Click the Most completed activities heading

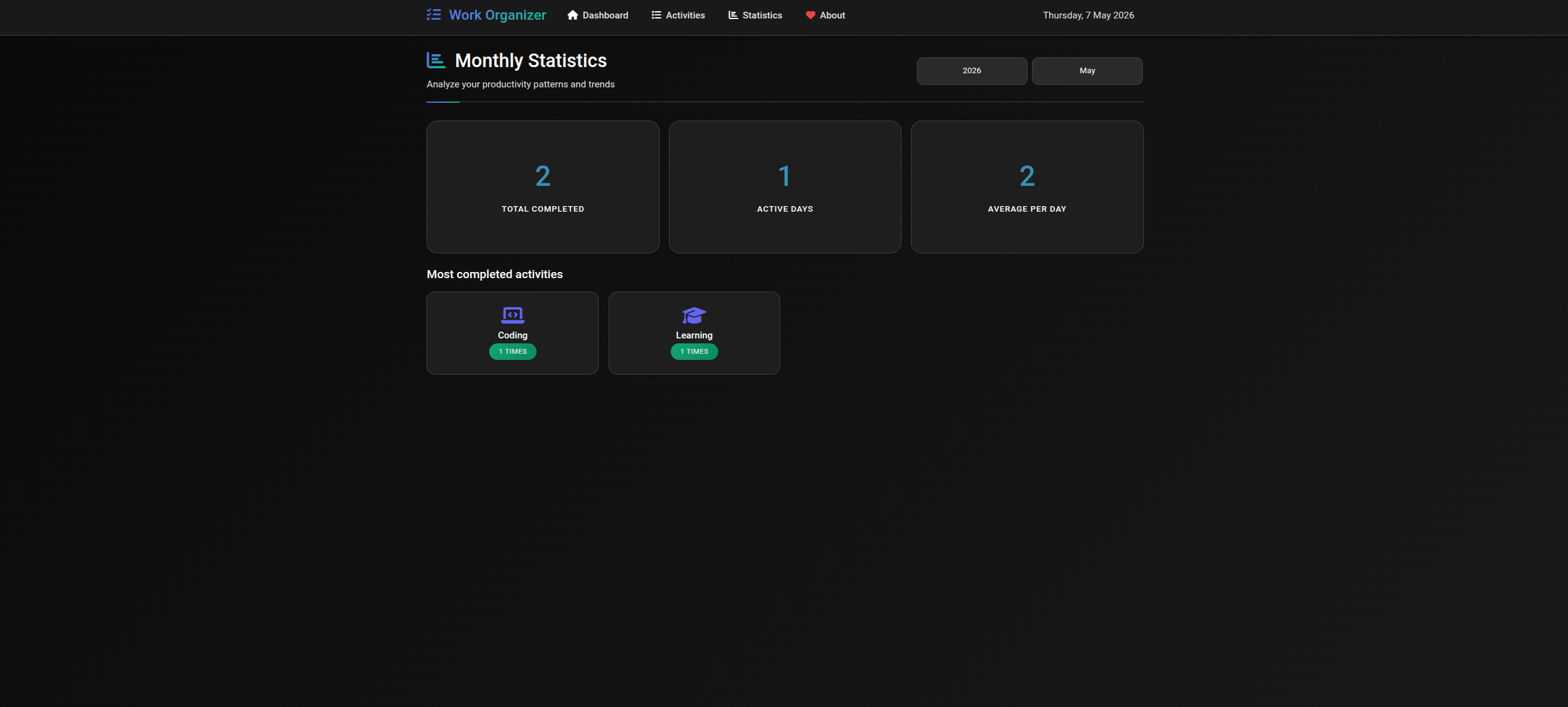495,274
